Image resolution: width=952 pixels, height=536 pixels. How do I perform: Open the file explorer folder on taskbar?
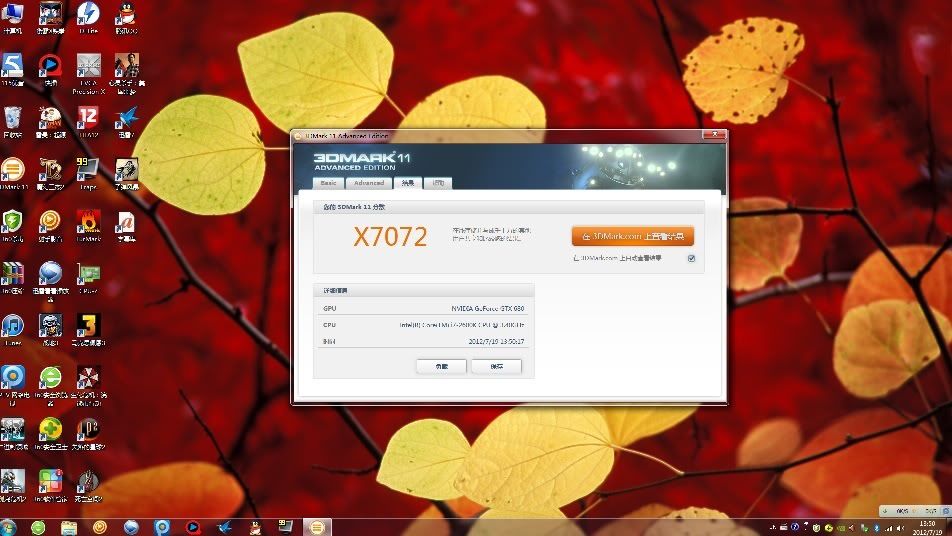[69, 527]
